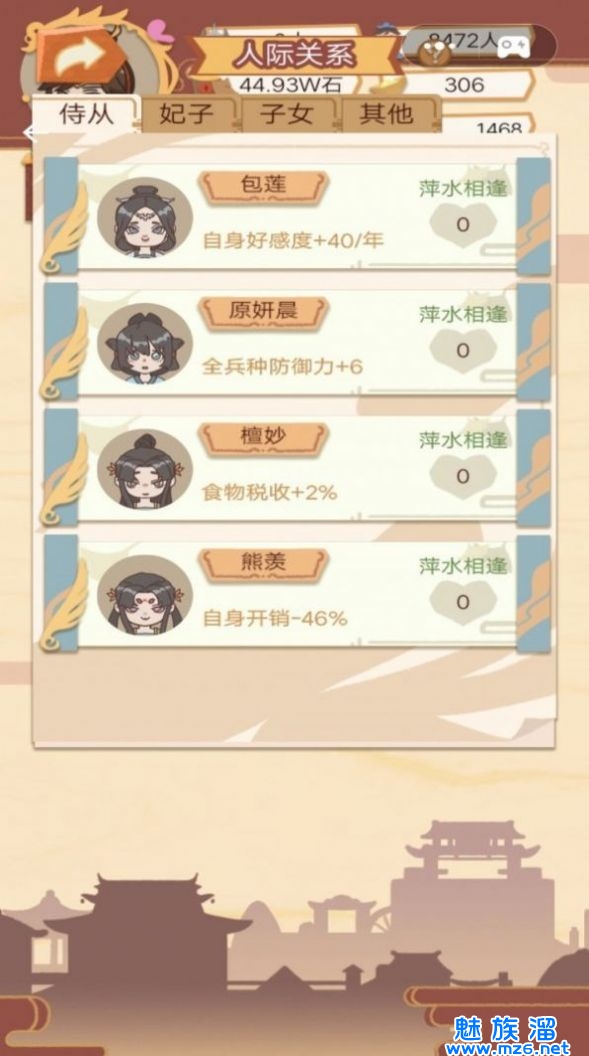
Task: Open 包莲's avatar portrait
Action: click(145, 216)
